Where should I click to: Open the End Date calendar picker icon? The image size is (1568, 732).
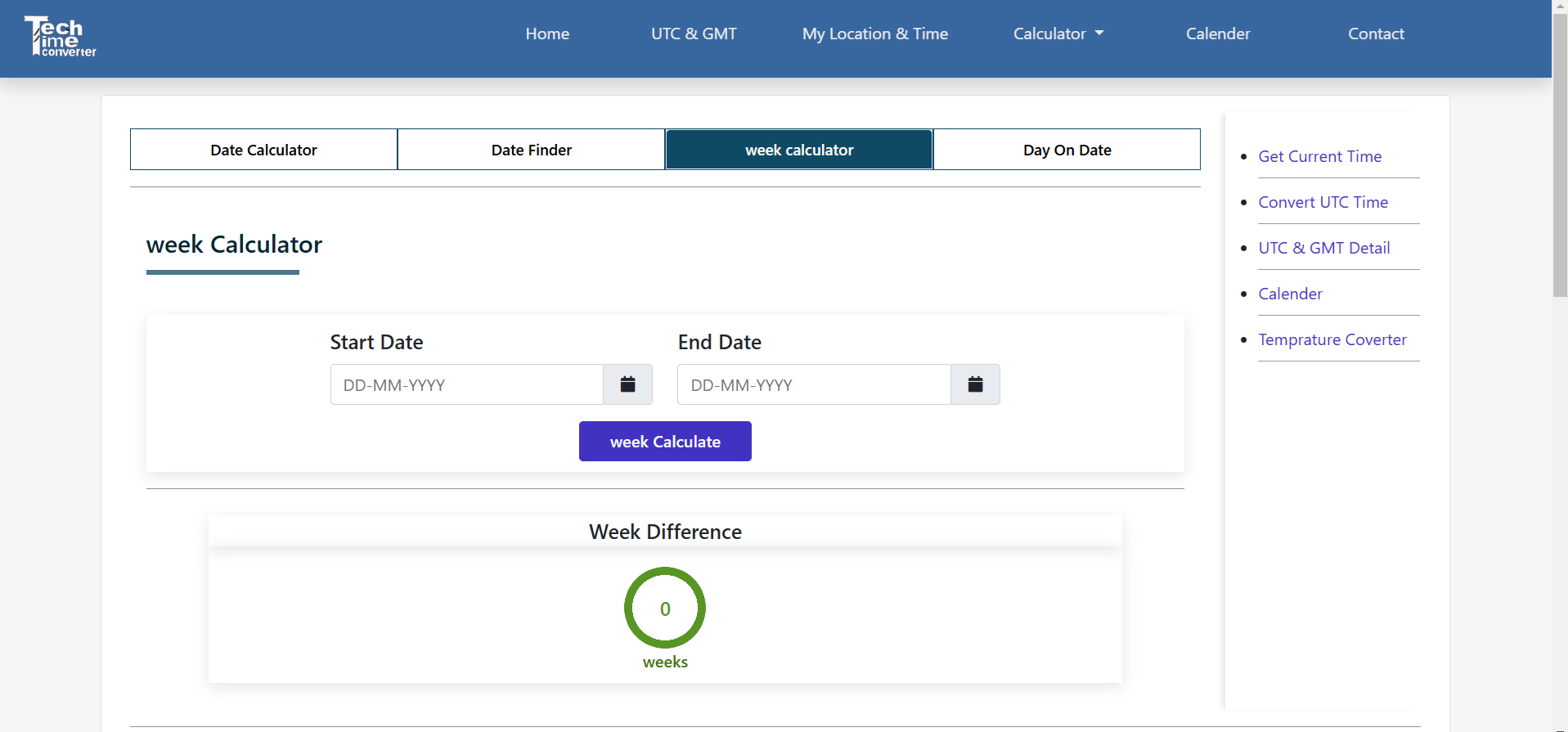[975, 384]
